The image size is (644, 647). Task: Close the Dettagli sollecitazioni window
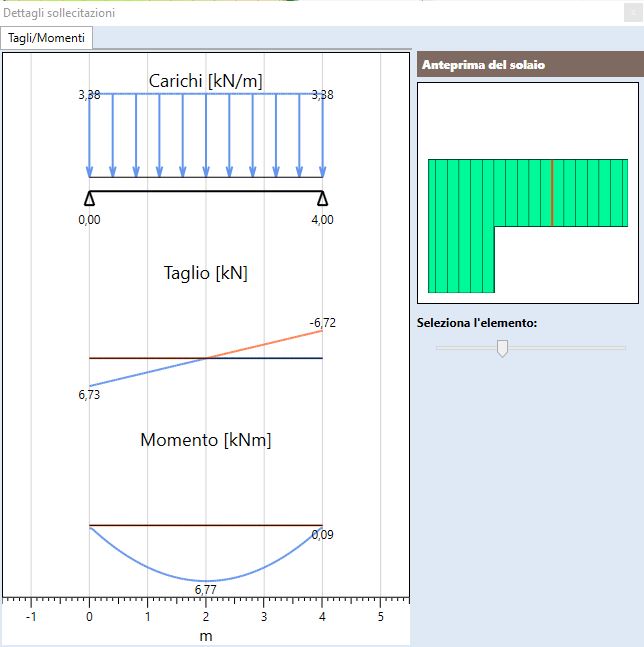tap(633, 13)
